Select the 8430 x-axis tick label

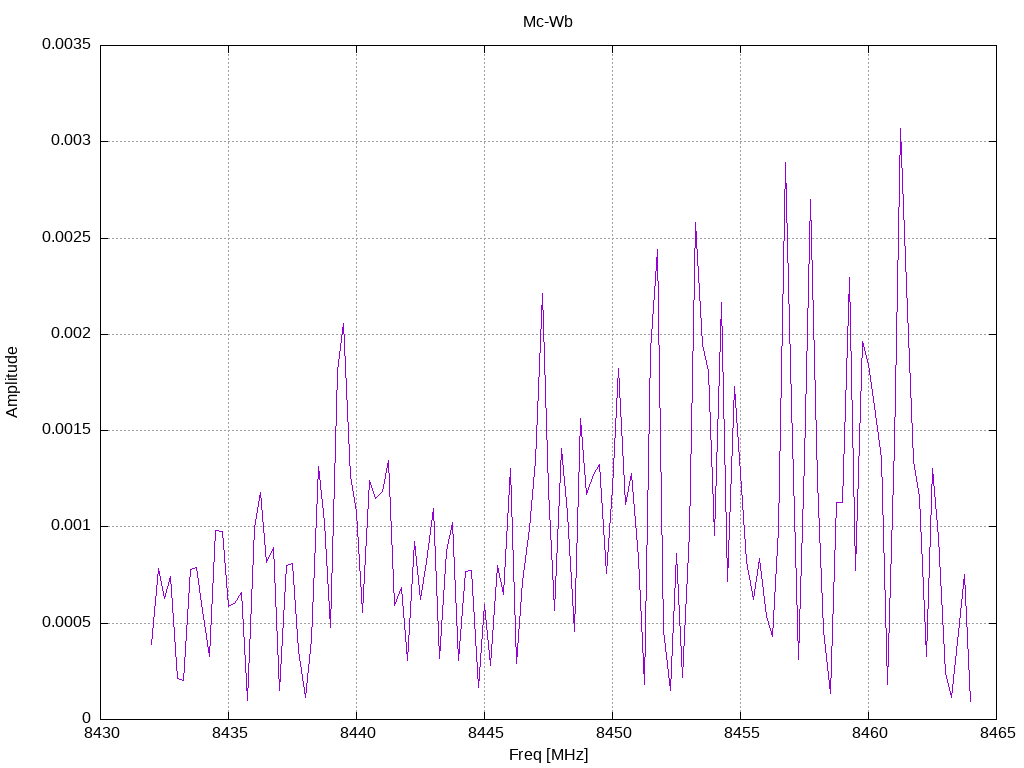101,733
